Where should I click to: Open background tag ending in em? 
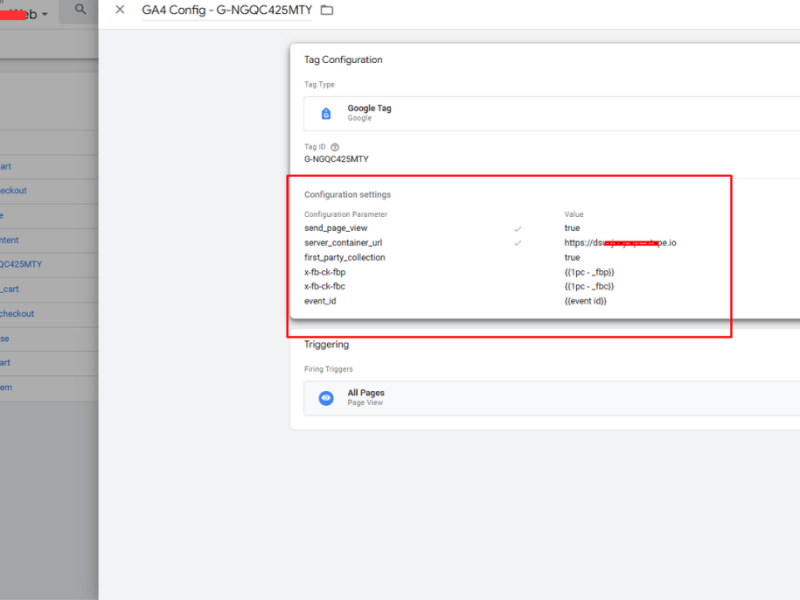(6, 387)
